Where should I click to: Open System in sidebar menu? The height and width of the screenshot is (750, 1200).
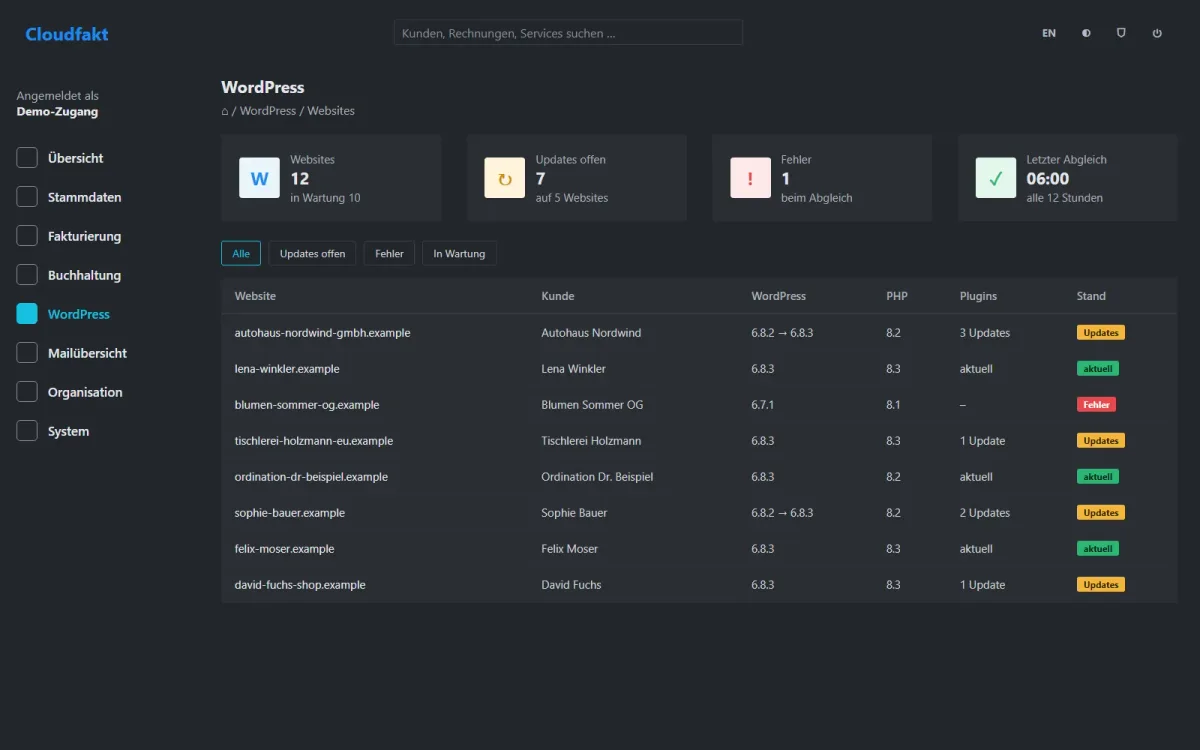point(68,431)
